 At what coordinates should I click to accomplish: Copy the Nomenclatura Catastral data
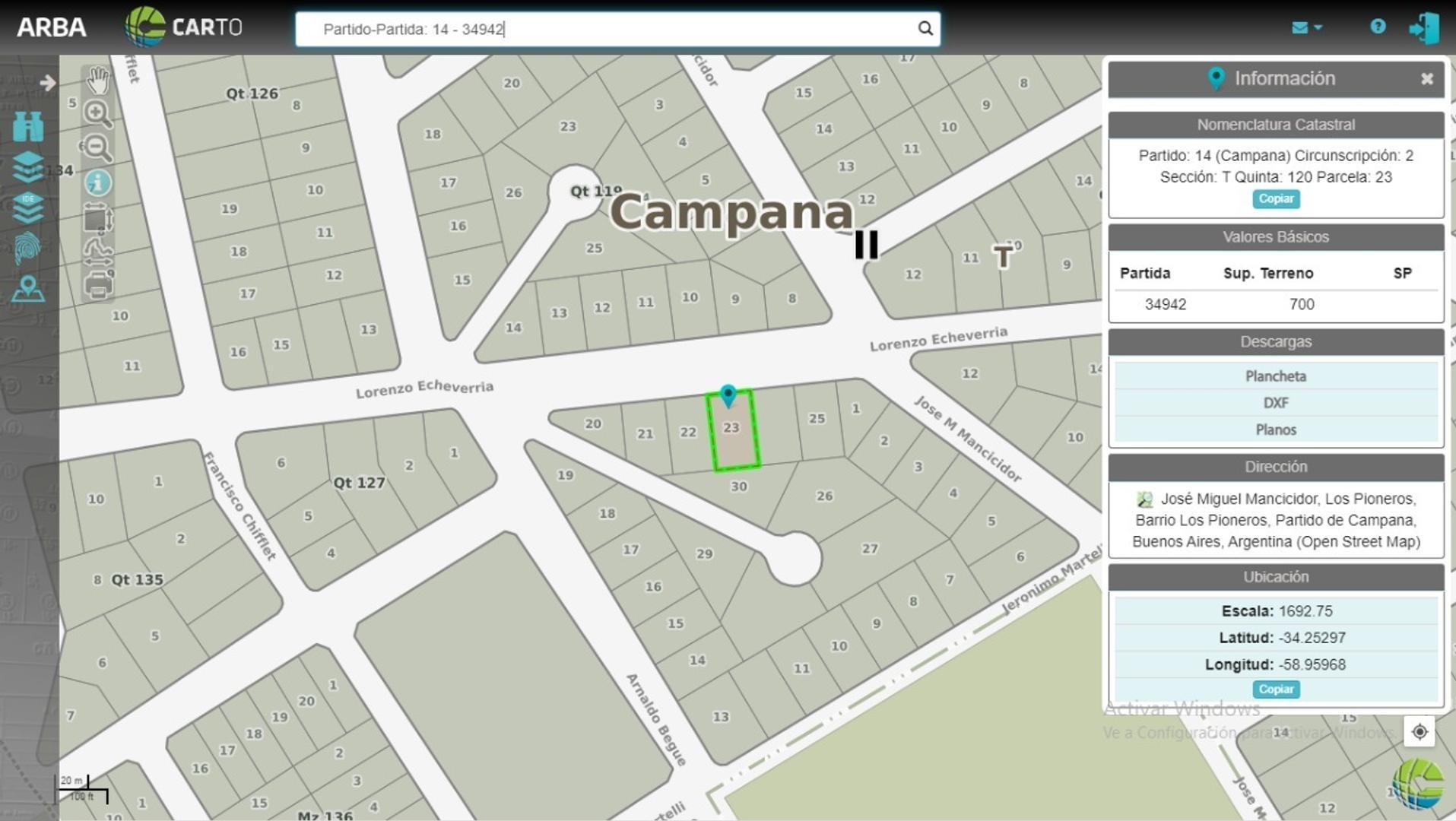(1275, 199)
